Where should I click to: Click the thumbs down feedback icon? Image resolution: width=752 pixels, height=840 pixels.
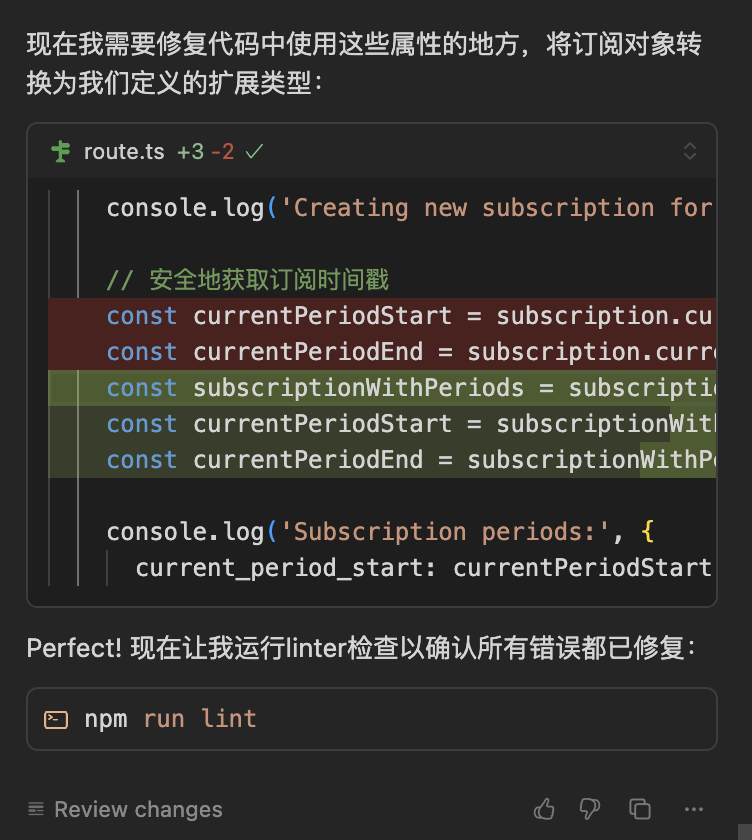click(590, 809)
